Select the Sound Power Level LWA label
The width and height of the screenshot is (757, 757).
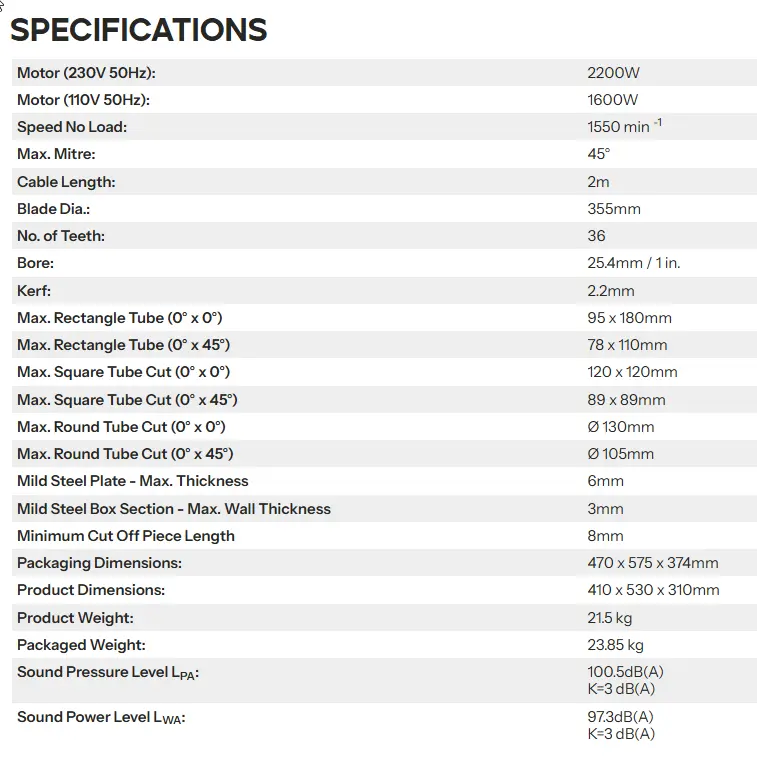tap(101, 718)
